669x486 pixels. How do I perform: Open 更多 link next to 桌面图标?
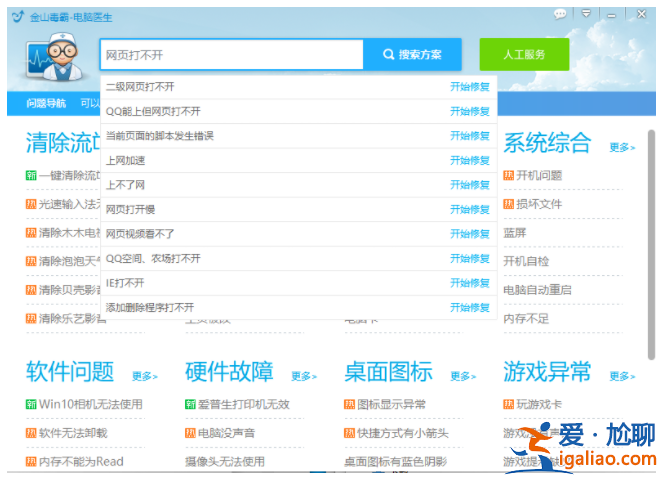pos(463,376)
